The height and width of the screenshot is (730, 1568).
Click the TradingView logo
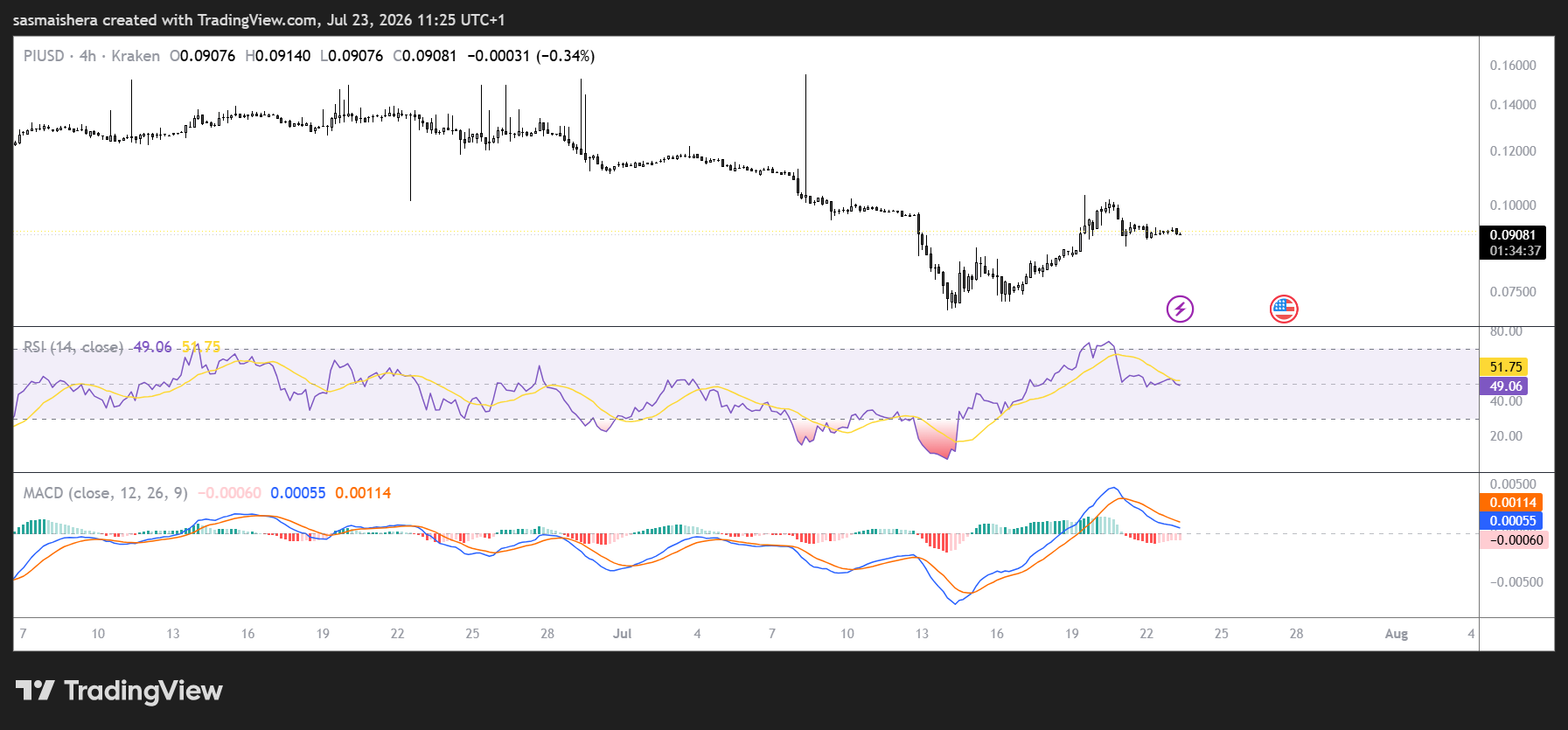coord(119,691)
